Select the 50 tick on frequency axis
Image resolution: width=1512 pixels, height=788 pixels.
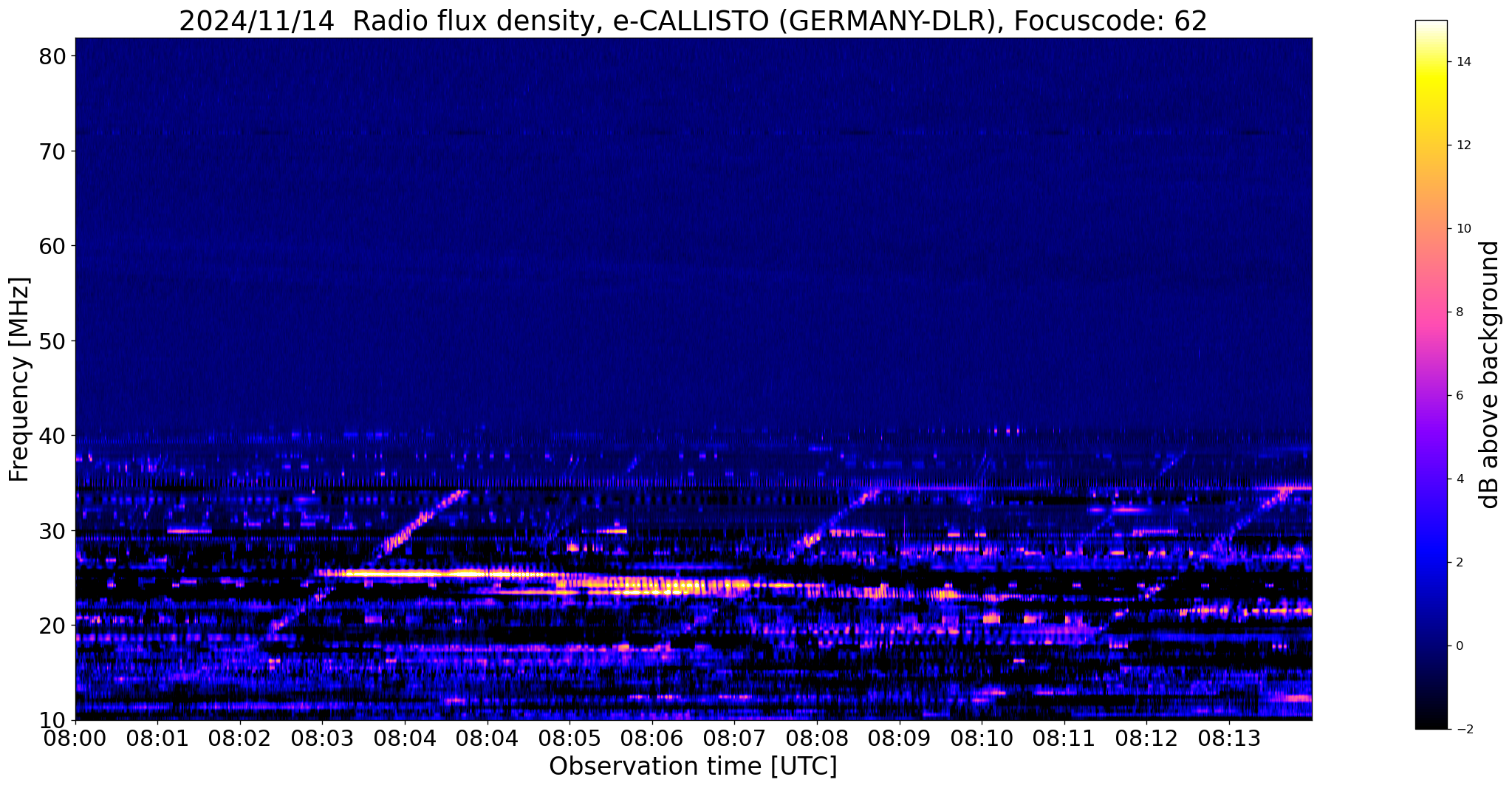(x=52, y=341)
